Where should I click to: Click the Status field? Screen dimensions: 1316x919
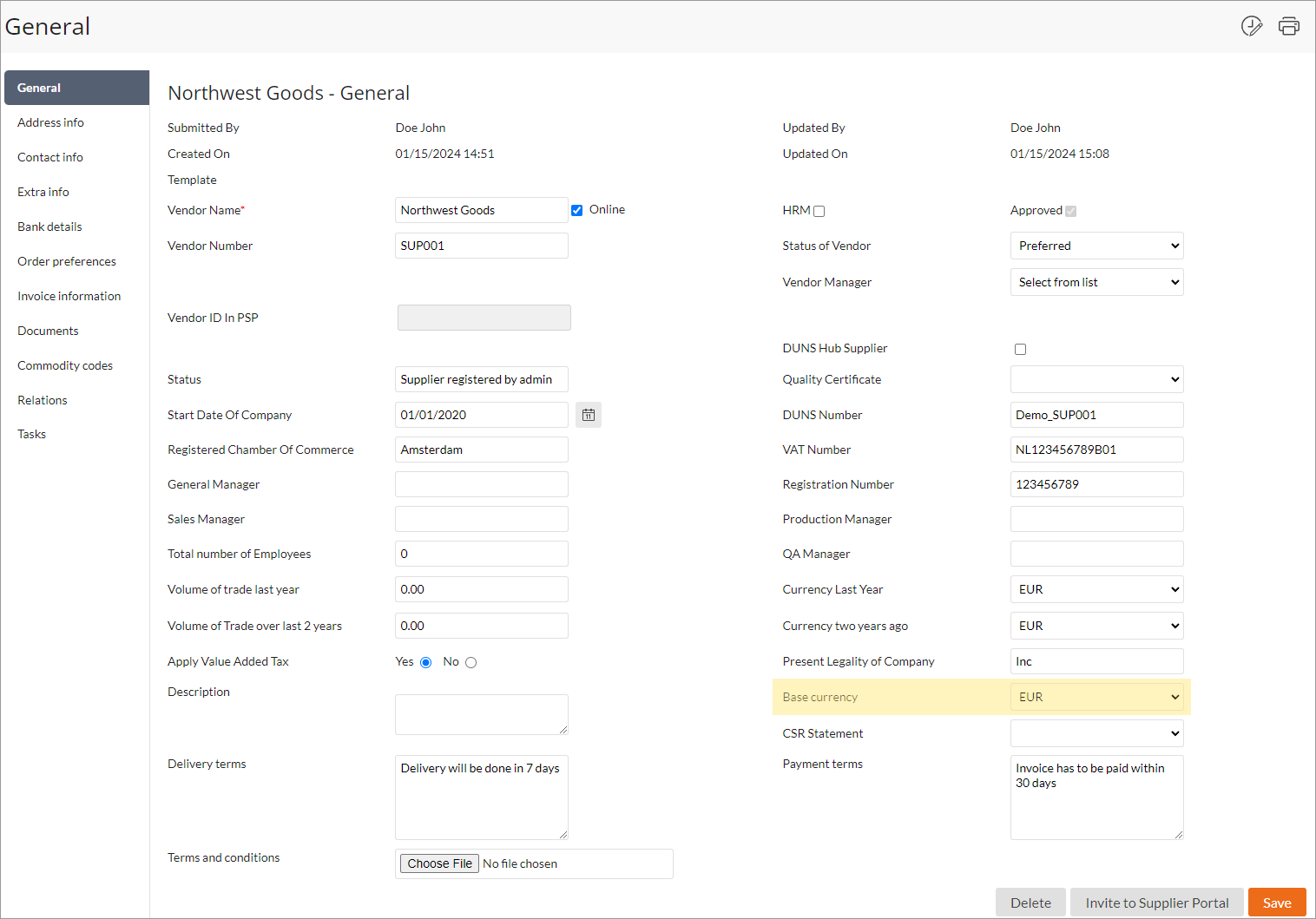pyautogui.click(x=482, y=379)
